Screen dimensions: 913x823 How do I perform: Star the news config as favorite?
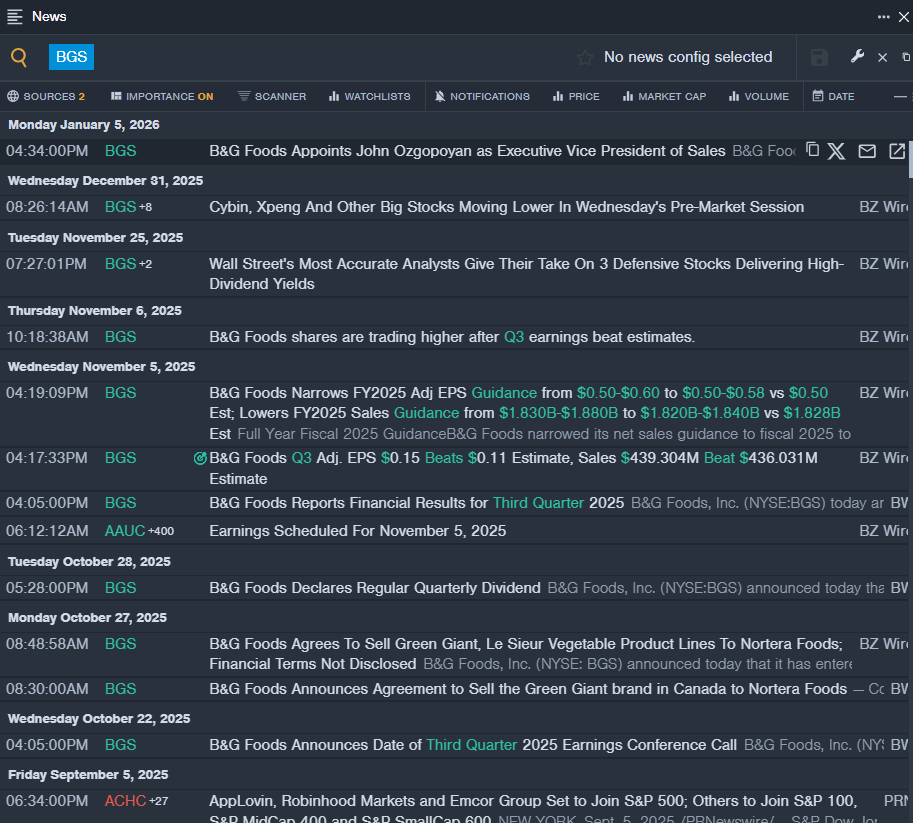point(585,58)
